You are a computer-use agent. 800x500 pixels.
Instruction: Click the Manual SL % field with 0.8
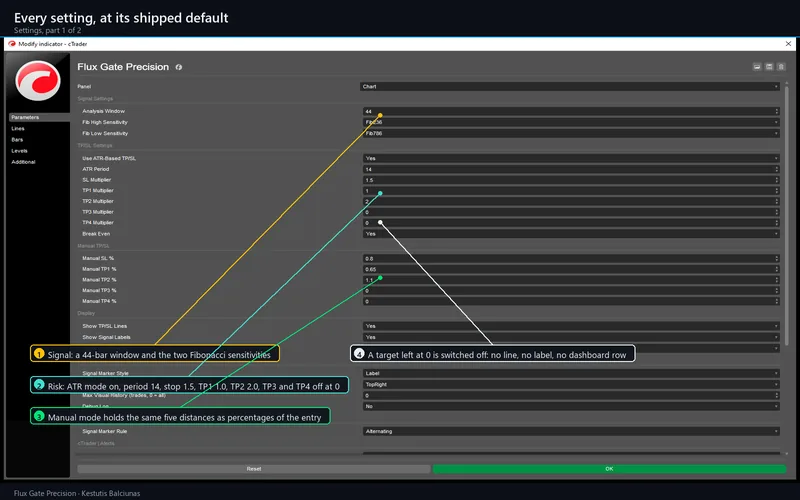click(x=569, y=259)
